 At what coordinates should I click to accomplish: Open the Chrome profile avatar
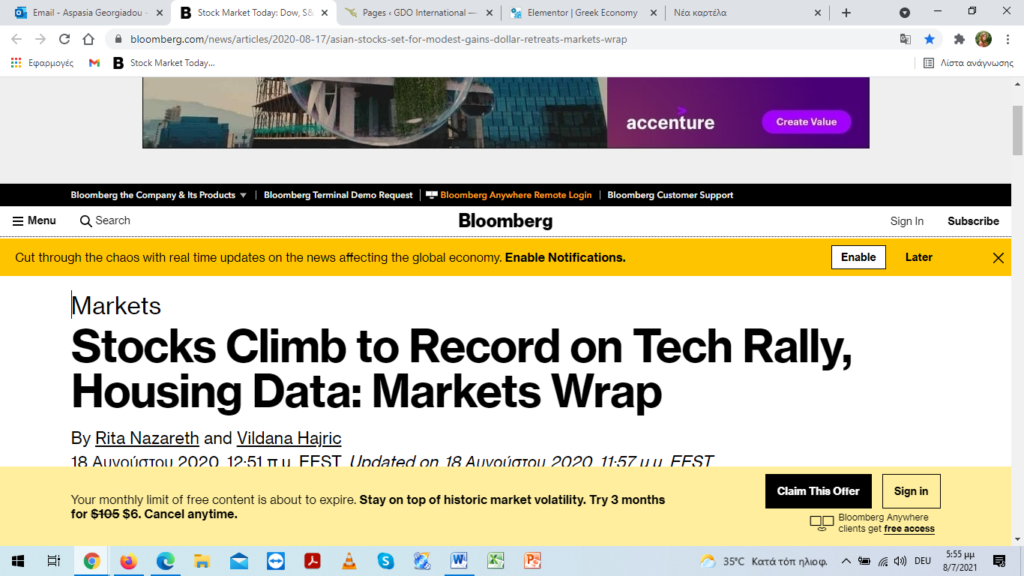click(x=984, y=39)
